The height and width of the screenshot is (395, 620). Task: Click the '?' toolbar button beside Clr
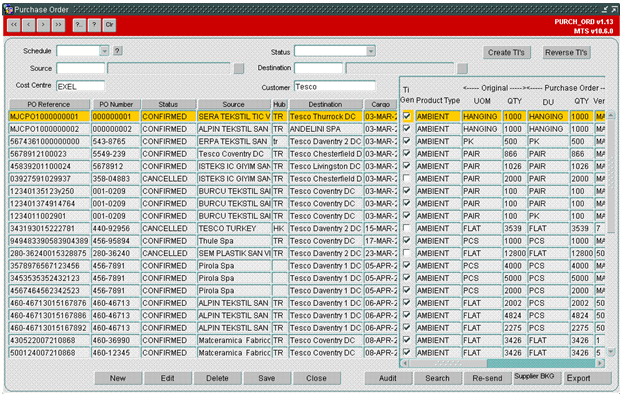tap(94, 25)
